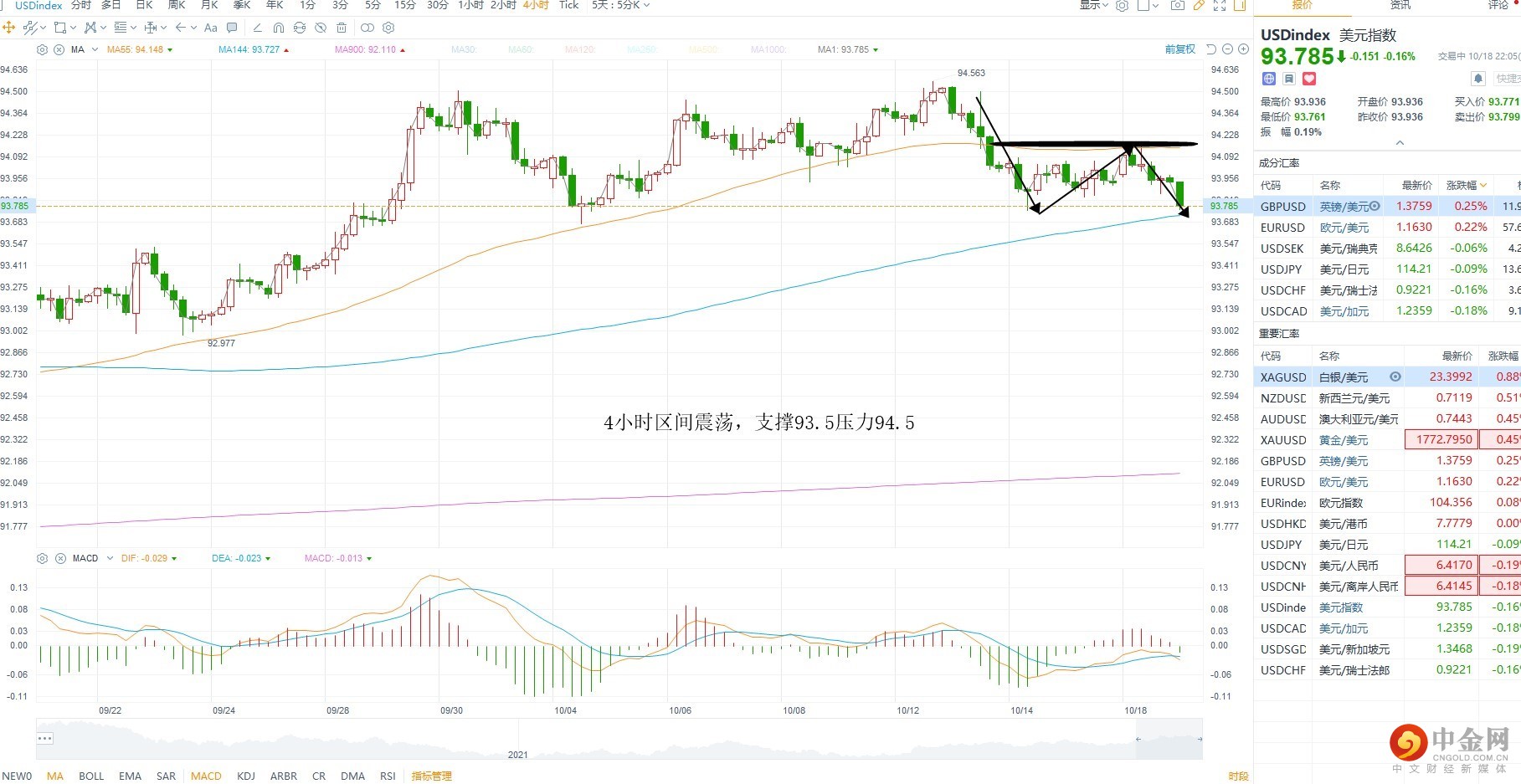Viewport: 1521px width, 784px height.
Task: Toggle MA144 line visibility
Action: (x=254, y=49)
